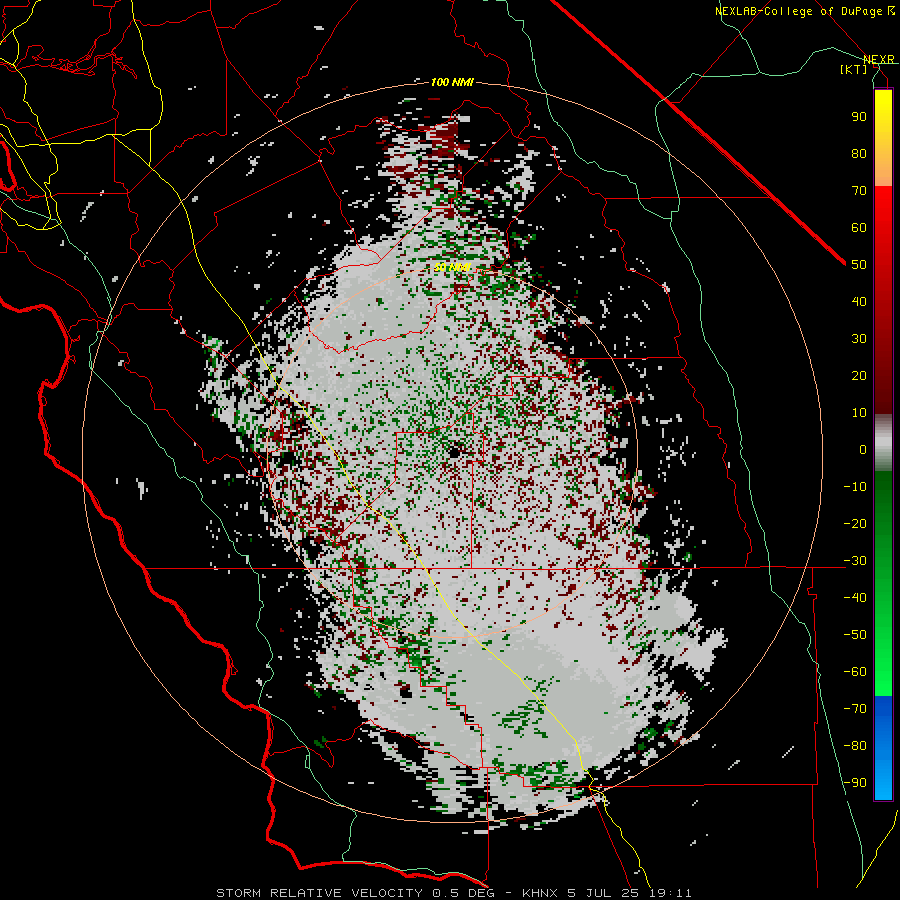Click the 80 value on the velocity scale
The width and height of the screenshot is (900, 900).
coord(859,153)
